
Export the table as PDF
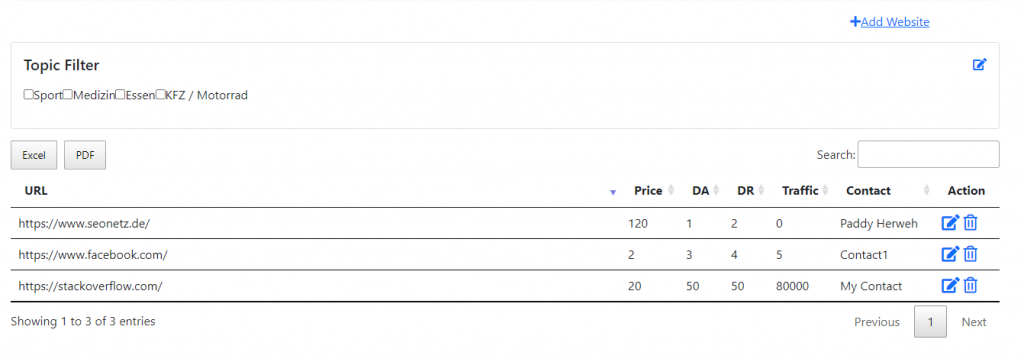click(x=85, y=156)
